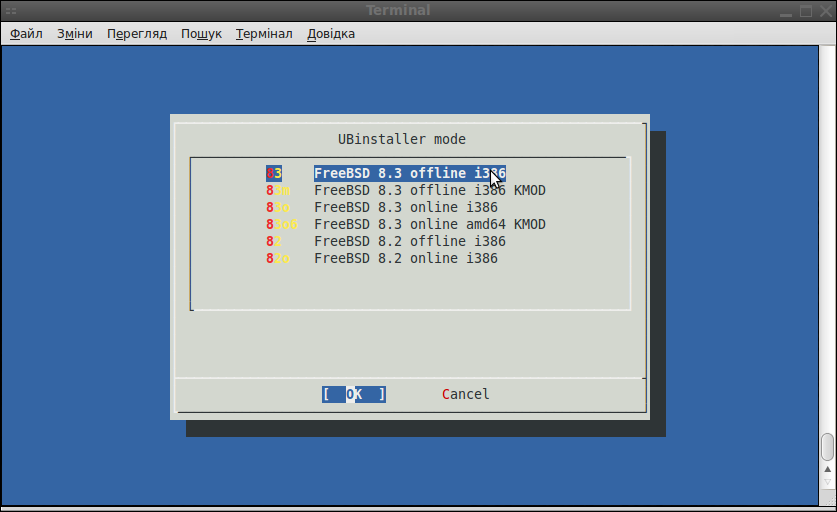The height and width of the screenshot is (512, 837).
Task: Maximize the Terminal window
Action: [x=806, y=11]
